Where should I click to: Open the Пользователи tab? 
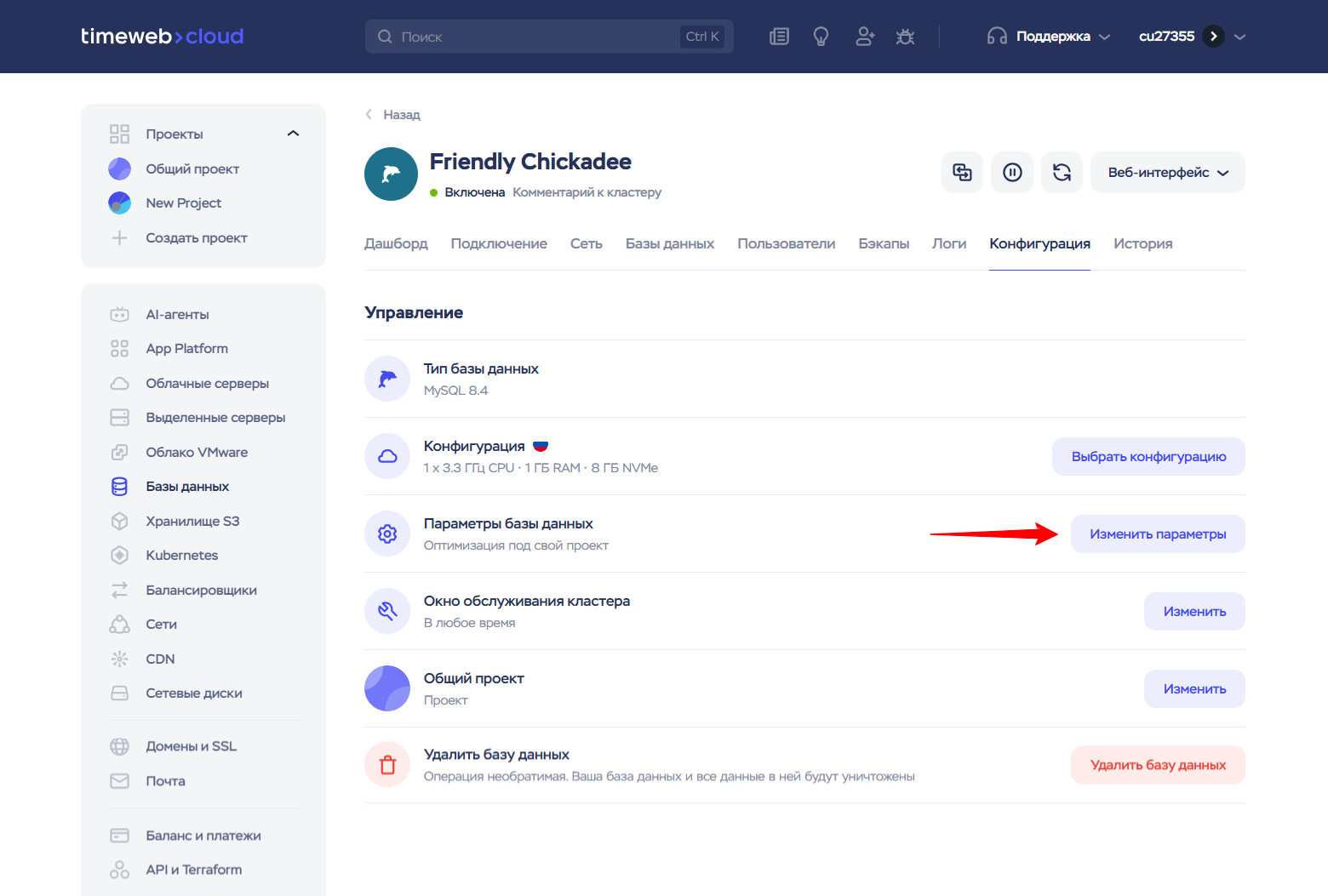[x=786, y=244]
